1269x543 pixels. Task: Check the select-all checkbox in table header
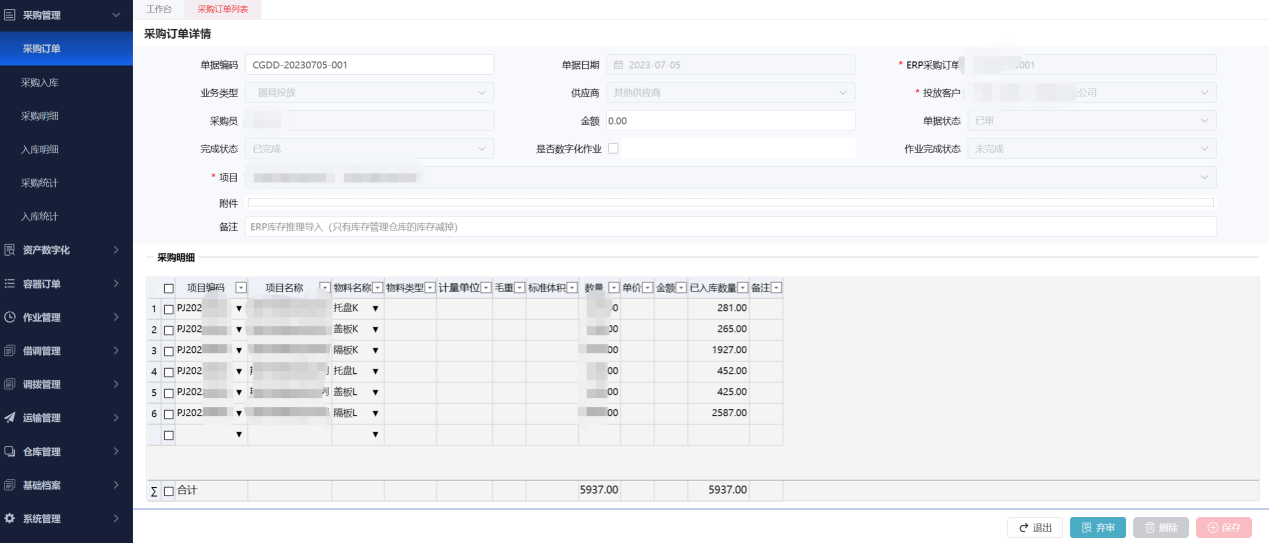(168, 288)
